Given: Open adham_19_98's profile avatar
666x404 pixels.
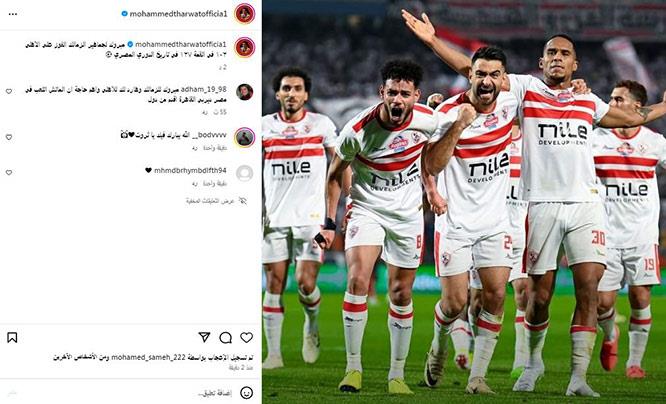Looking at the screenshot, I should point(245,92).
